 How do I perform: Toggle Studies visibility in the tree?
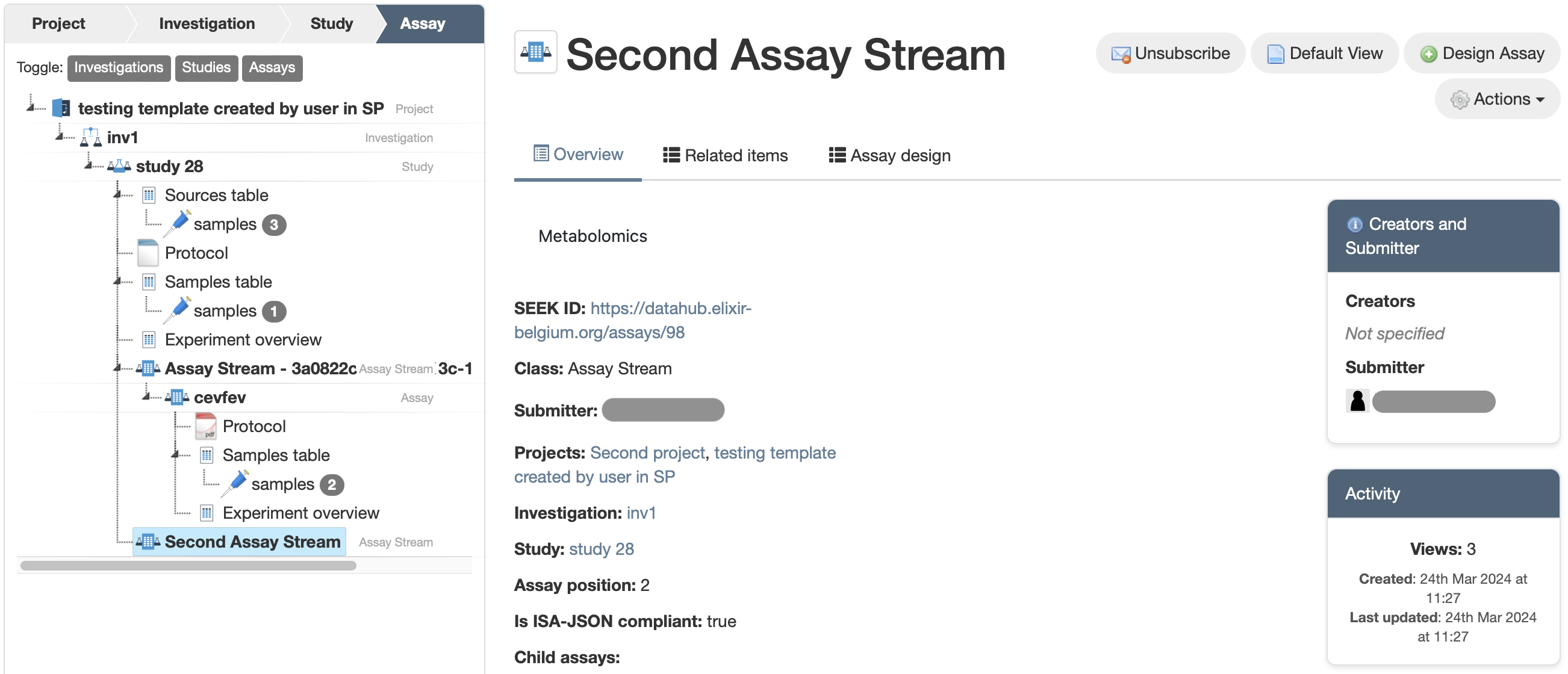[x=206, y=67]
